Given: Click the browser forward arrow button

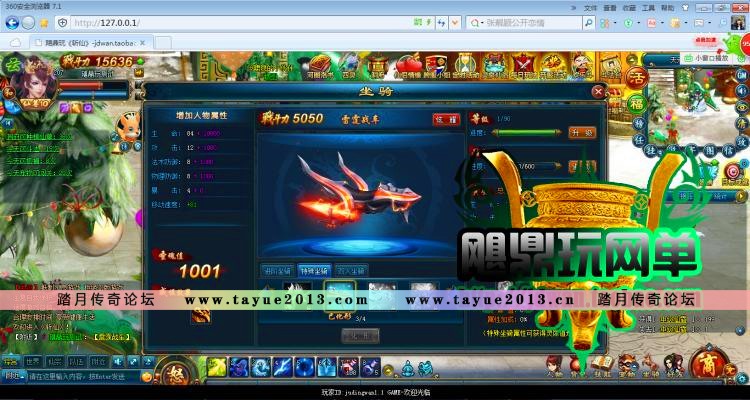Looking at the screenshot, I should tap(29, 22).
